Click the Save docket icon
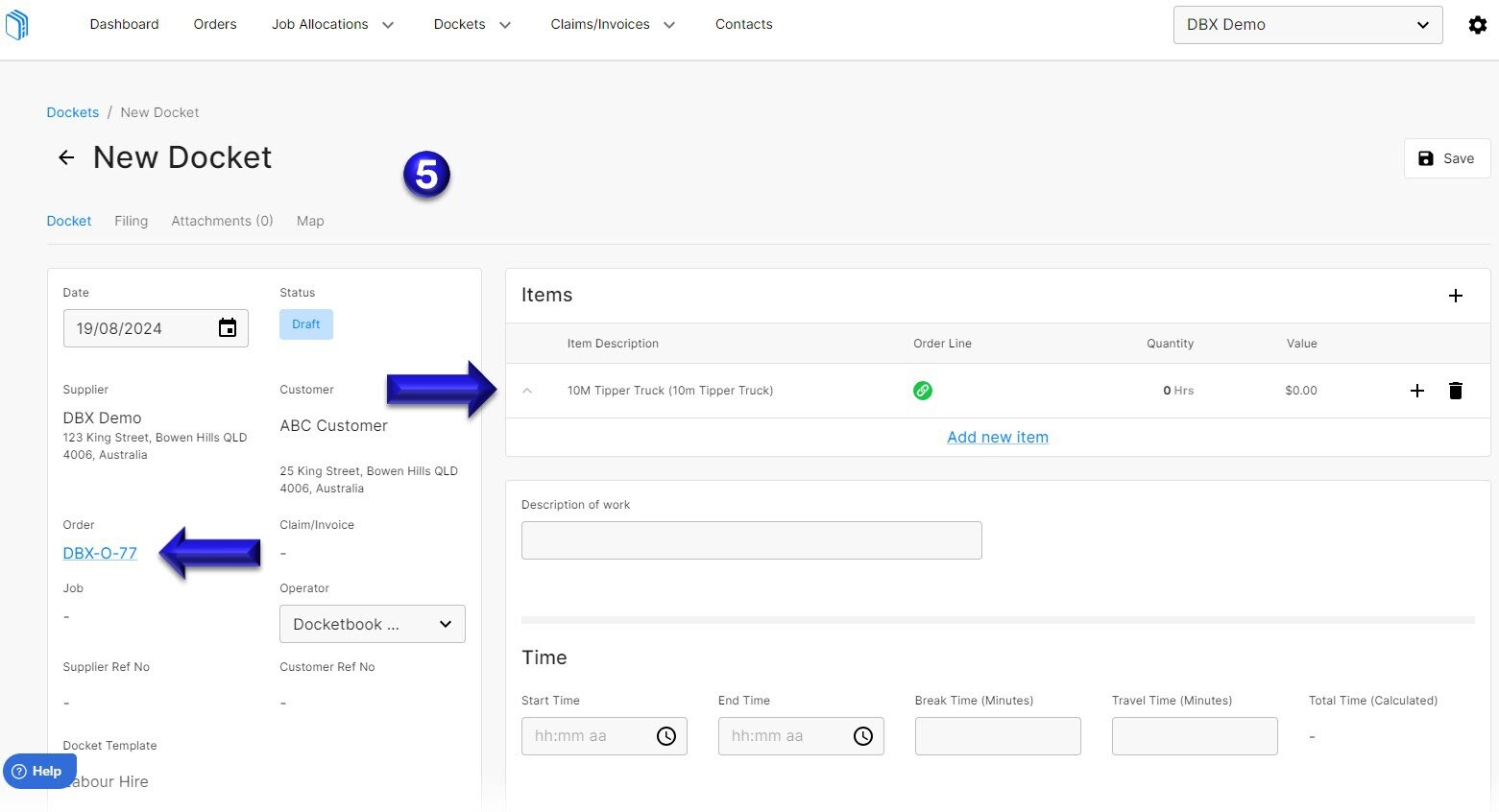The width and height of the screenshot is (1499, 812). (x=1427, y=158)
